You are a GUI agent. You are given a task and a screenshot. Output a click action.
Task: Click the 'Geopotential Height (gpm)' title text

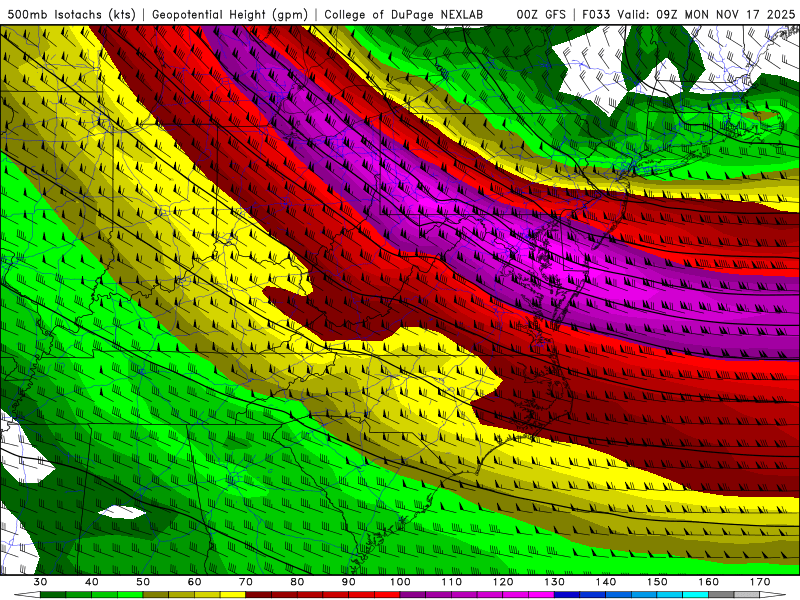(x=230, y=14)
